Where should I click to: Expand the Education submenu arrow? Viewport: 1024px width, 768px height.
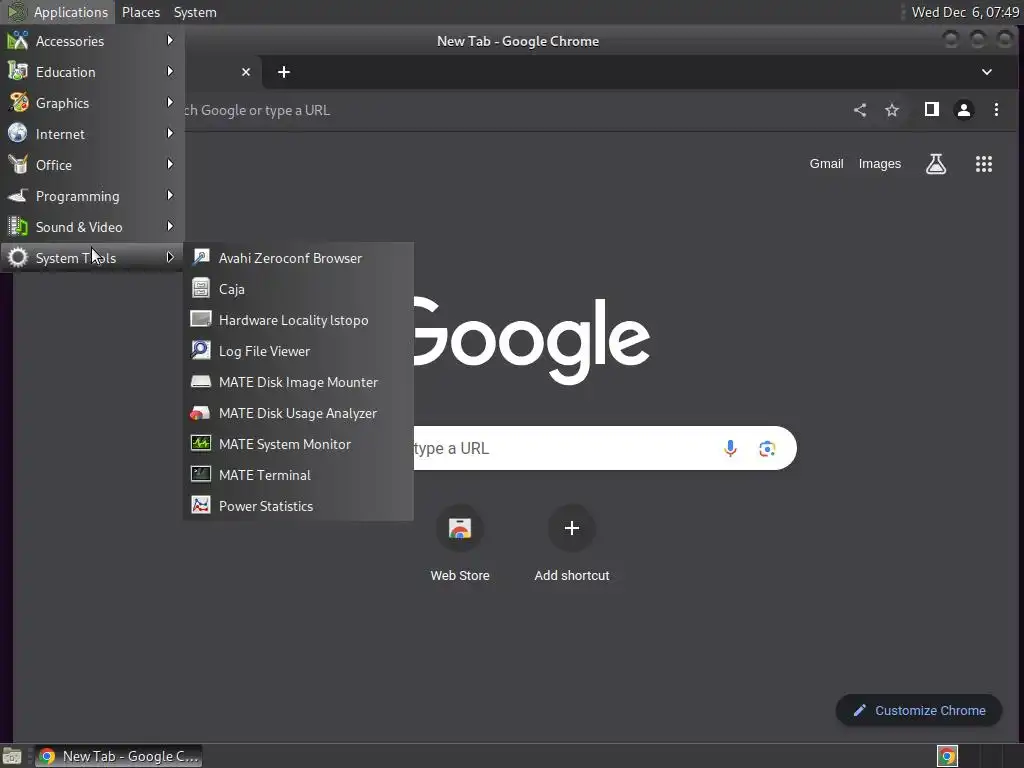click(x=170, y=71)
